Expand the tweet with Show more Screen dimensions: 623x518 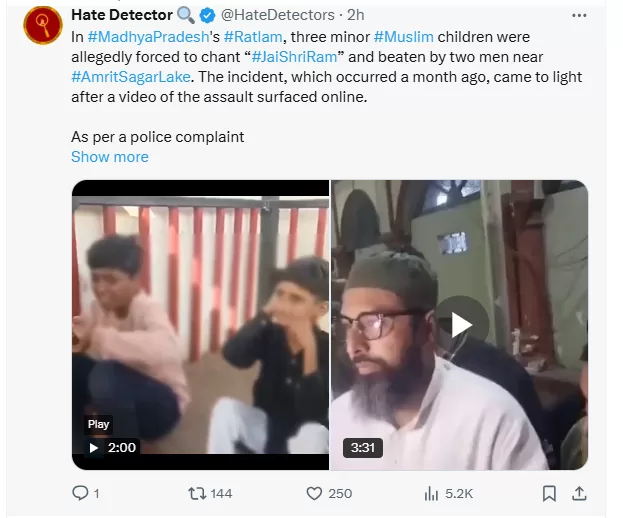[x=109, y=157]
